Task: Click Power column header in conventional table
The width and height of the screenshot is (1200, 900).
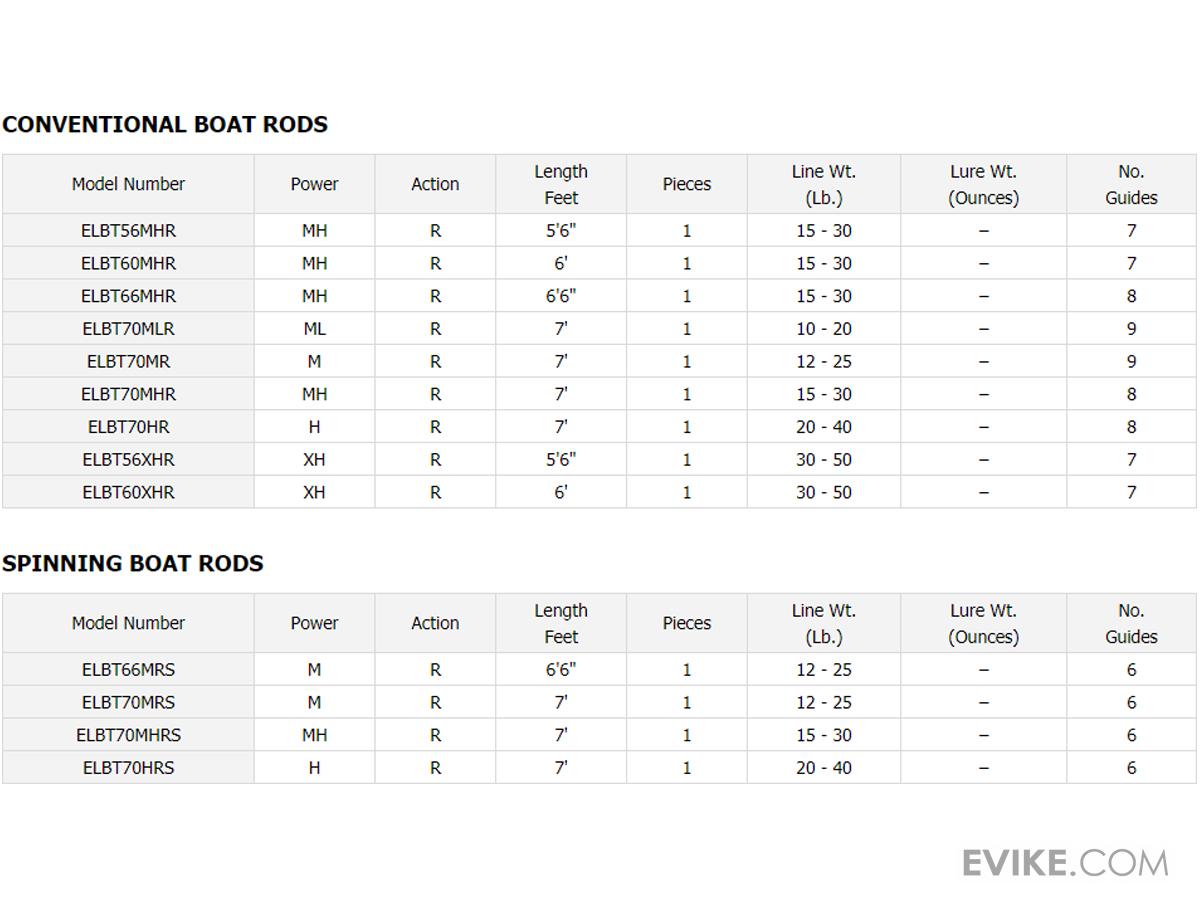Action: (x=314, y=184)
